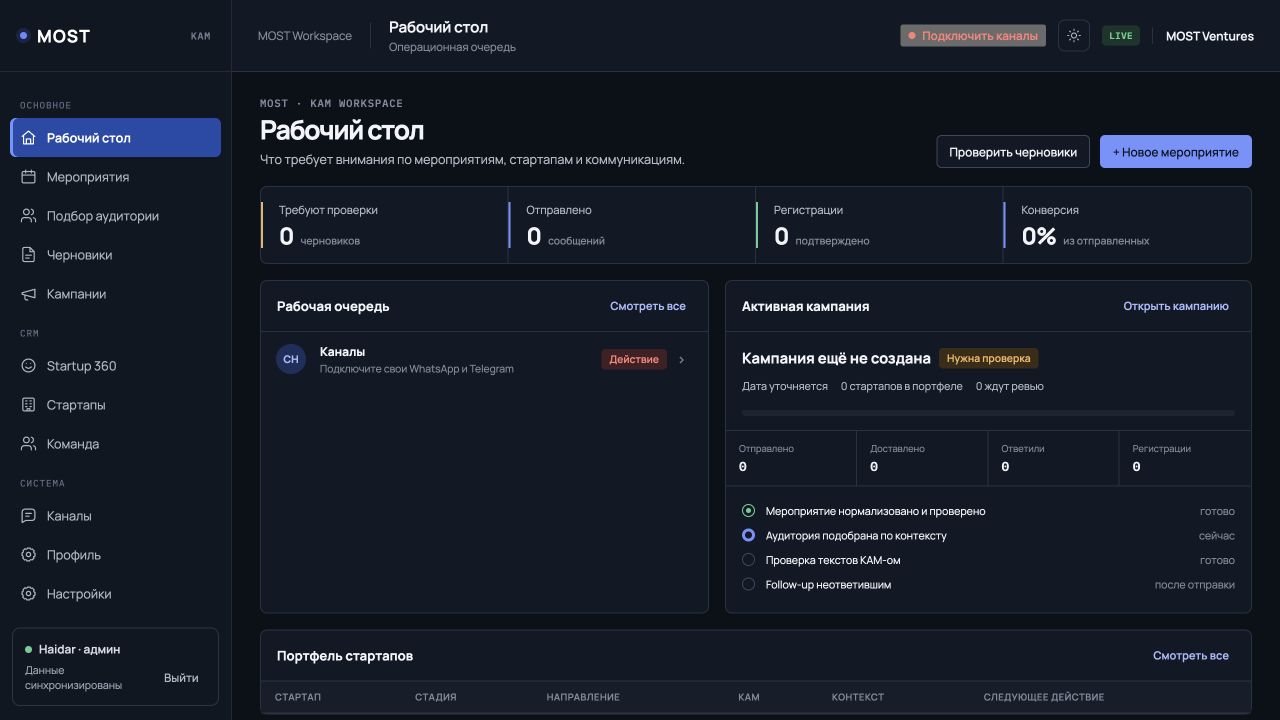This screenshot has height=720, width=1280.
Task: Click the MOST logo in the sidebar
Action: [54, 36]
